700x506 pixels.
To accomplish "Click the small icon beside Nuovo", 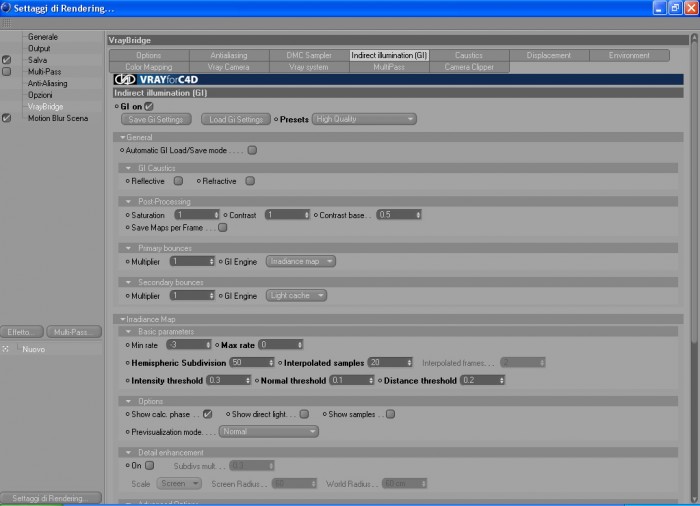I will click(x=5, y=349).
